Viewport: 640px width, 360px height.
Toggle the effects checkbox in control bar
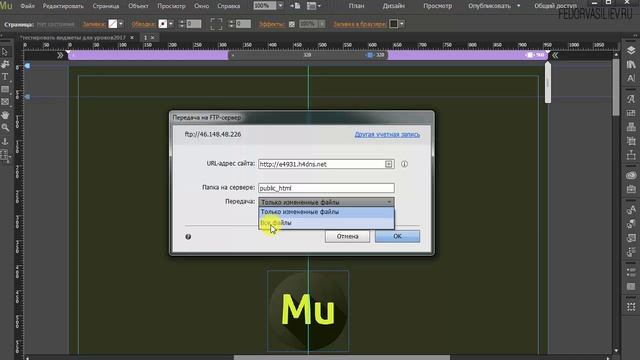[292, 24]
